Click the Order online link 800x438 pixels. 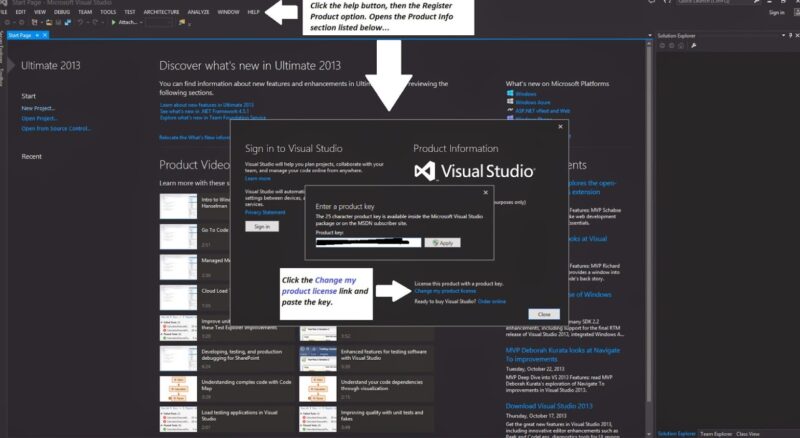tap(492, 301)
